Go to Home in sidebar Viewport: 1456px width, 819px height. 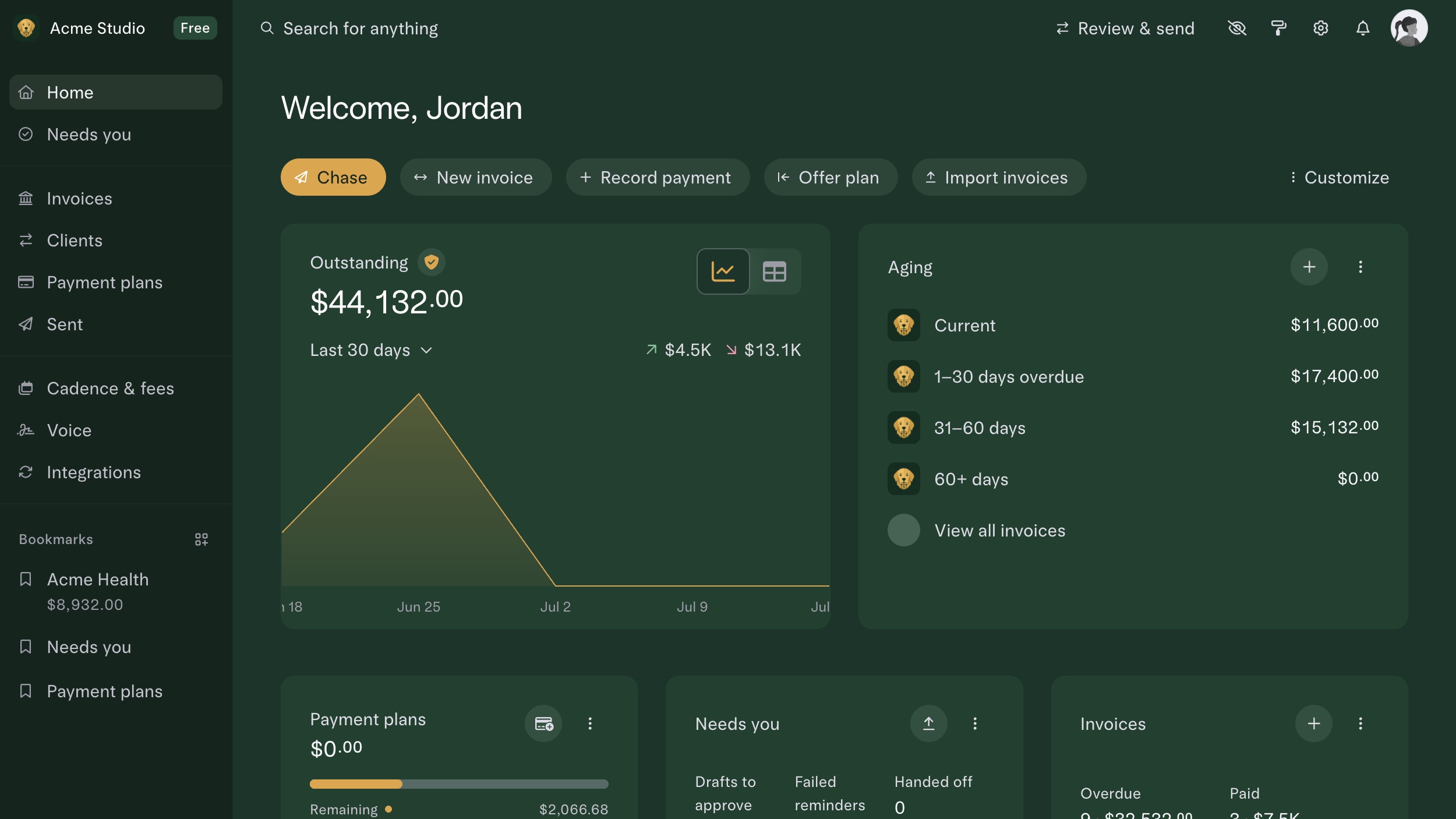coord(116,92)
